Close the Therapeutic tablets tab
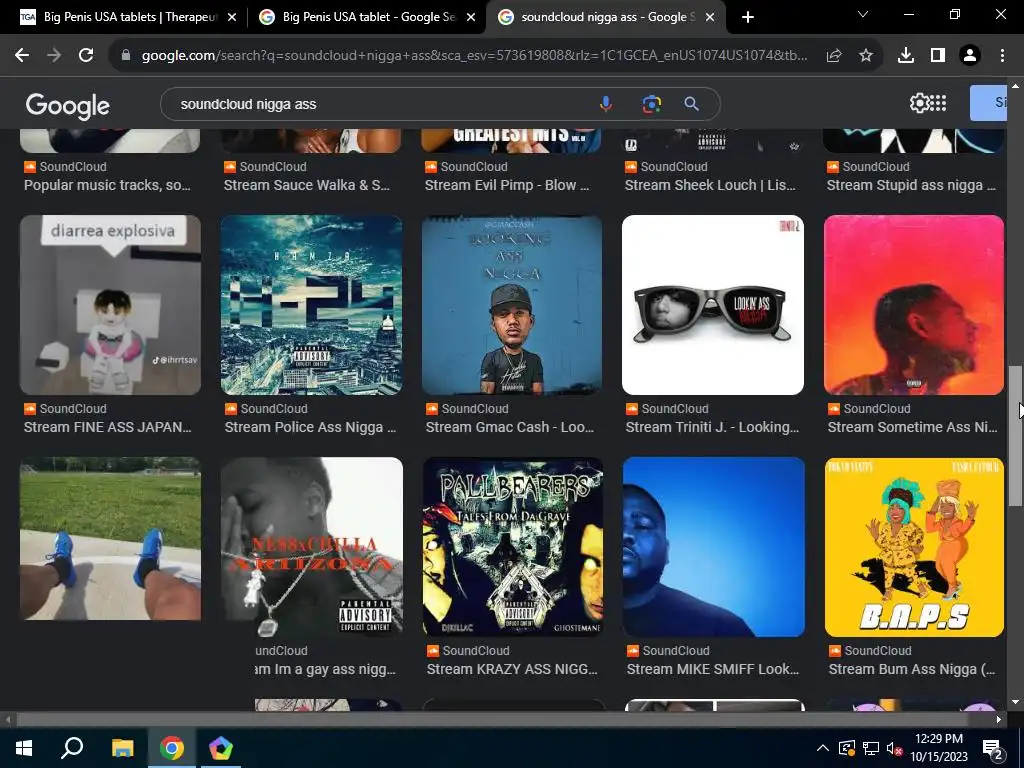Viewport: 1024px width, 768px height. [232, 17]
